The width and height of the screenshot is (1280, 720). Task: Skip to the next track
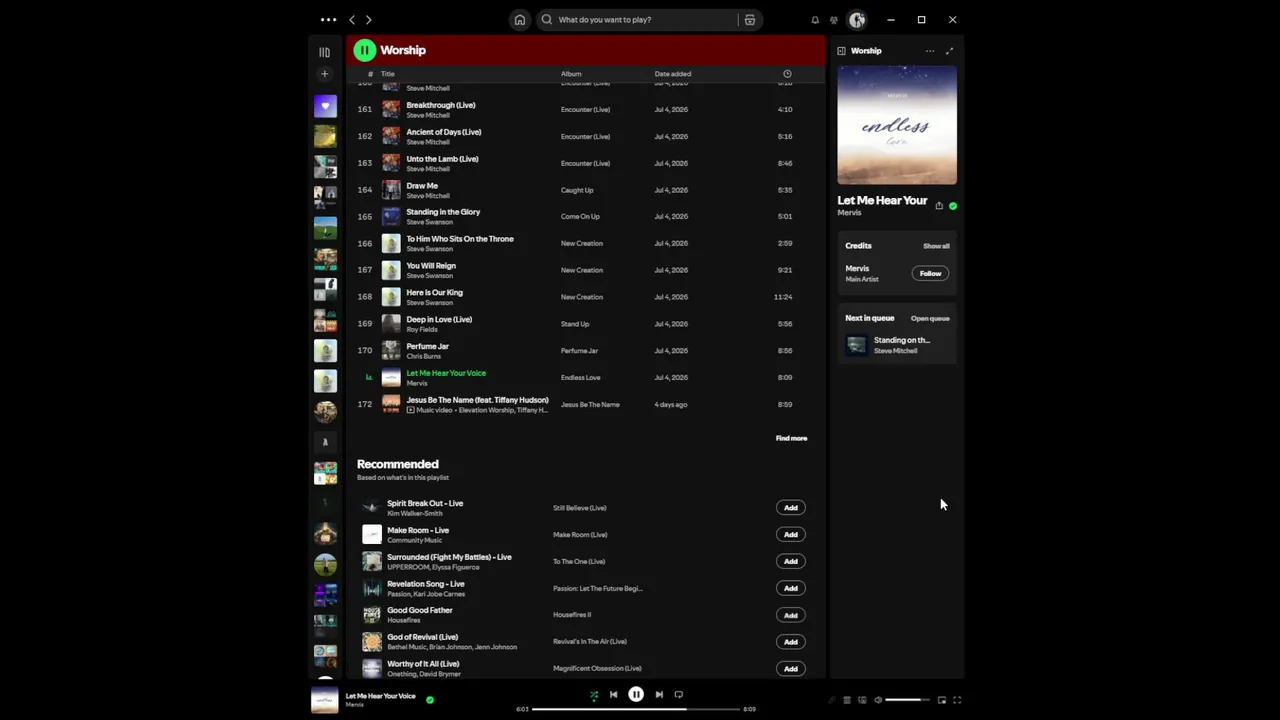tap(659, 695)
